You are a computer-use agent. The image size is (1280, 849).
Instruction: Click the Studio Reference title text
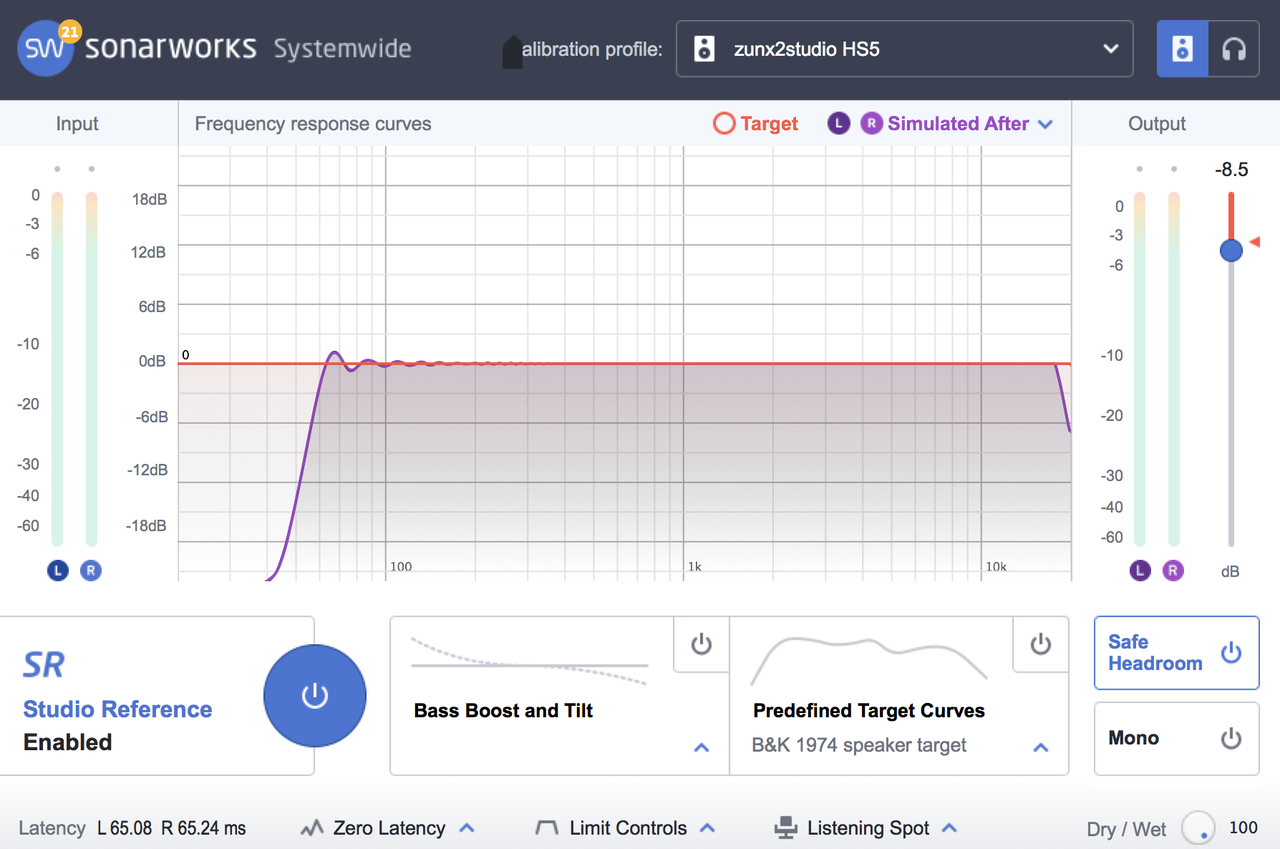(118, 709)
